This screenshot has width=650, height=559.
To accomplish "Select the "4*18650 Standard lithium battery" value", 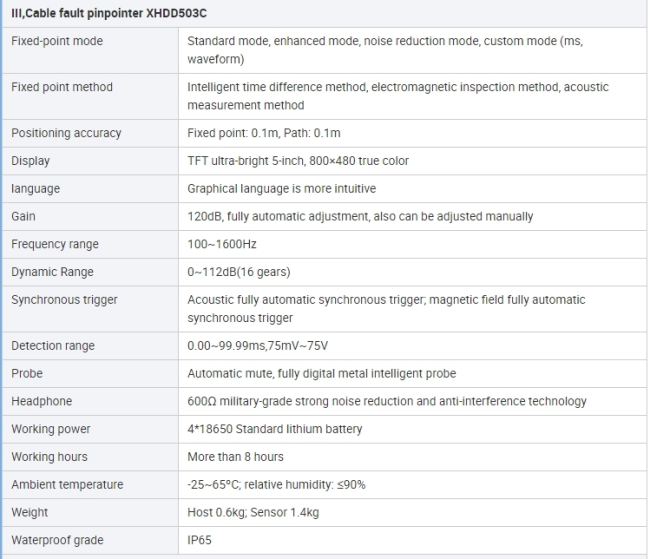I will coord(275,429).
